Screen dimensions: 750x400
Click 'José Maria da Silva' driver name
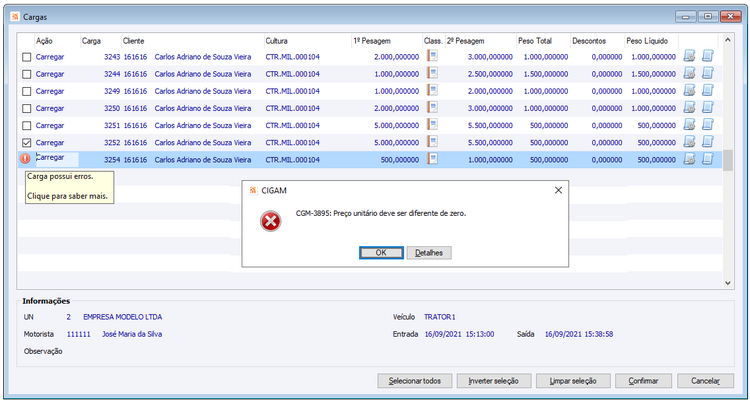coord(132,334)
